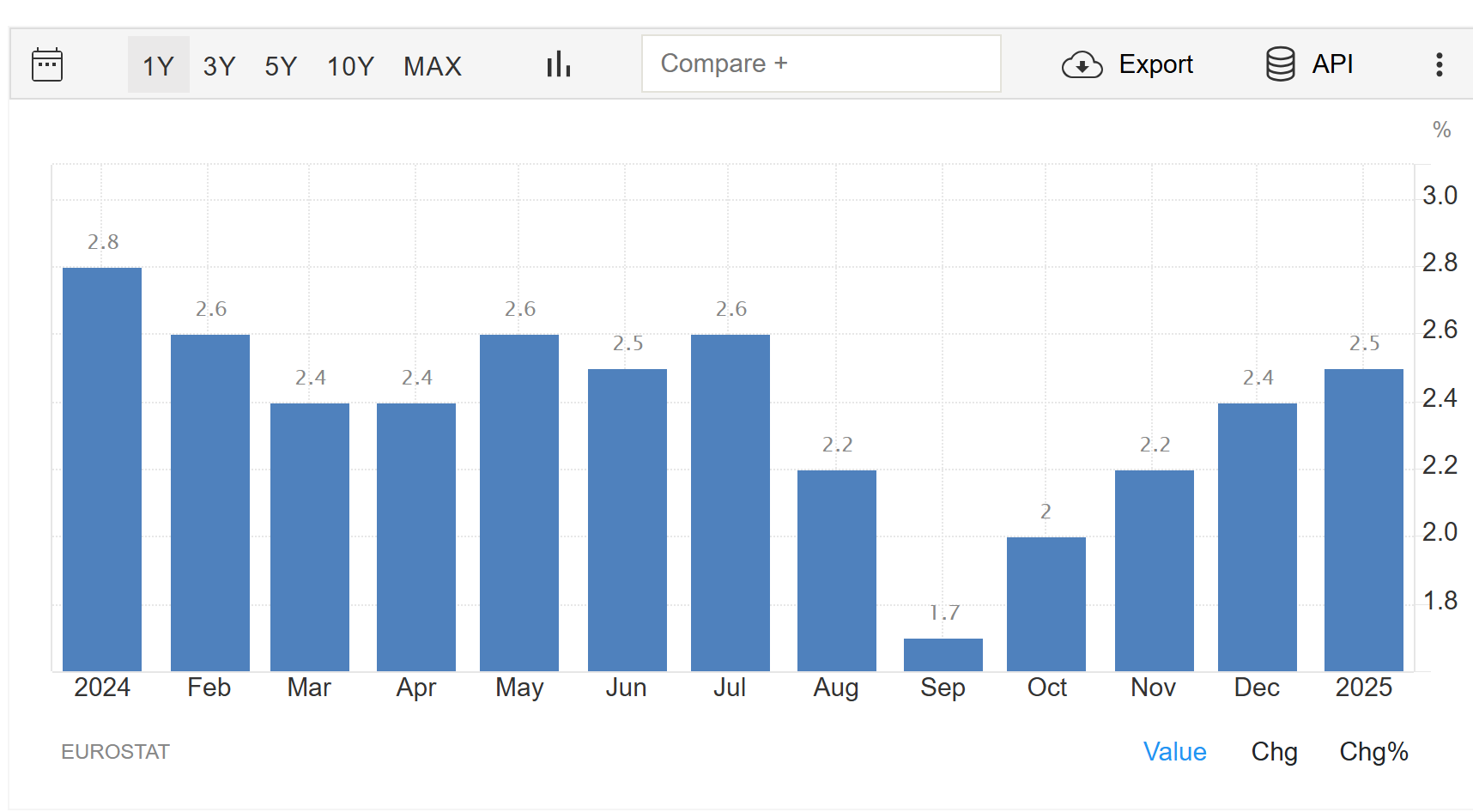This screenshot has height=812, width=1473.
Task: Click the Sep bar showing 1.7
Action: tap(943, 655)
